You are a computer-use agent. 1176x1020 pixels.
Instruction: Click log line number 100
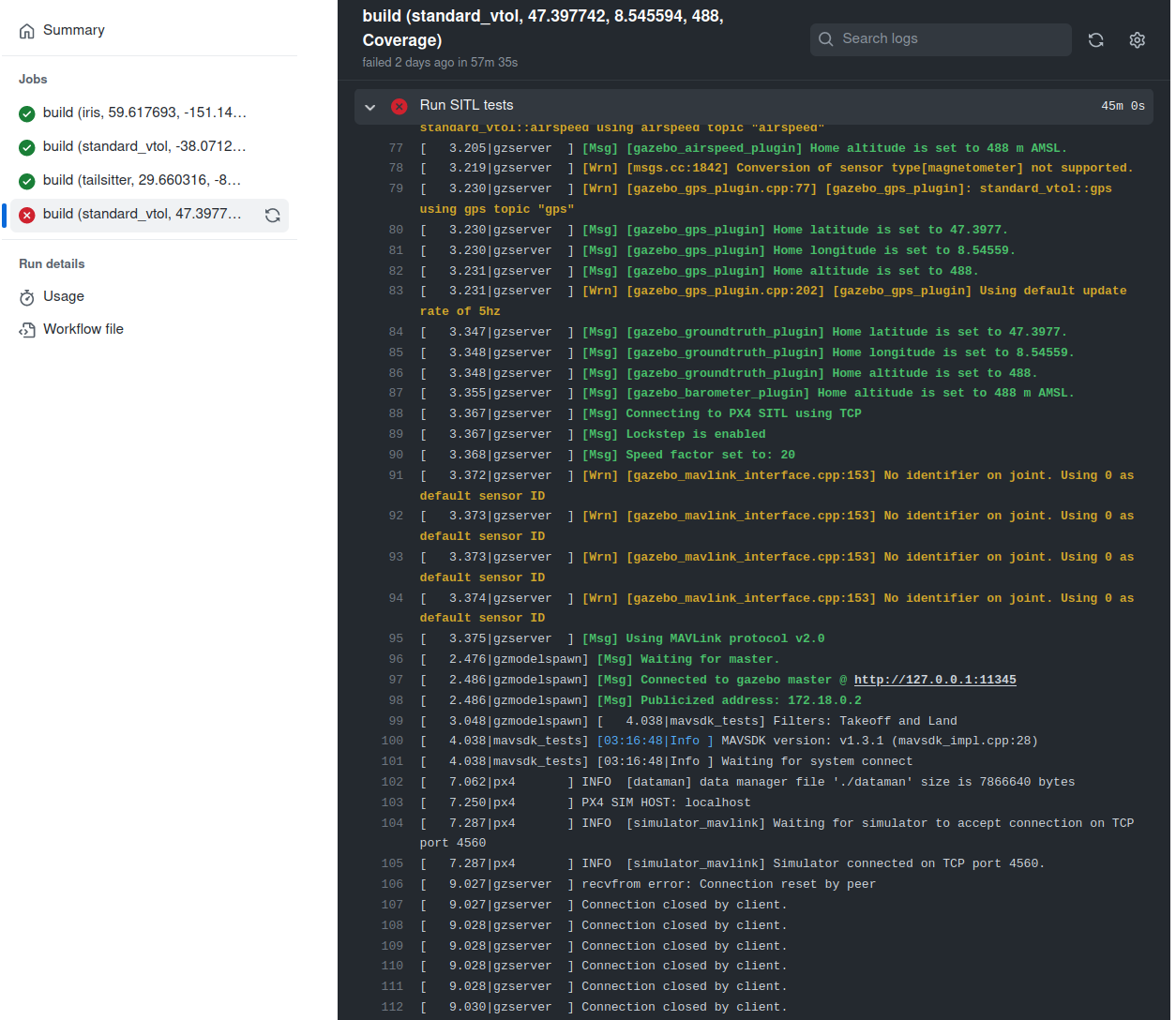point(393,741)
